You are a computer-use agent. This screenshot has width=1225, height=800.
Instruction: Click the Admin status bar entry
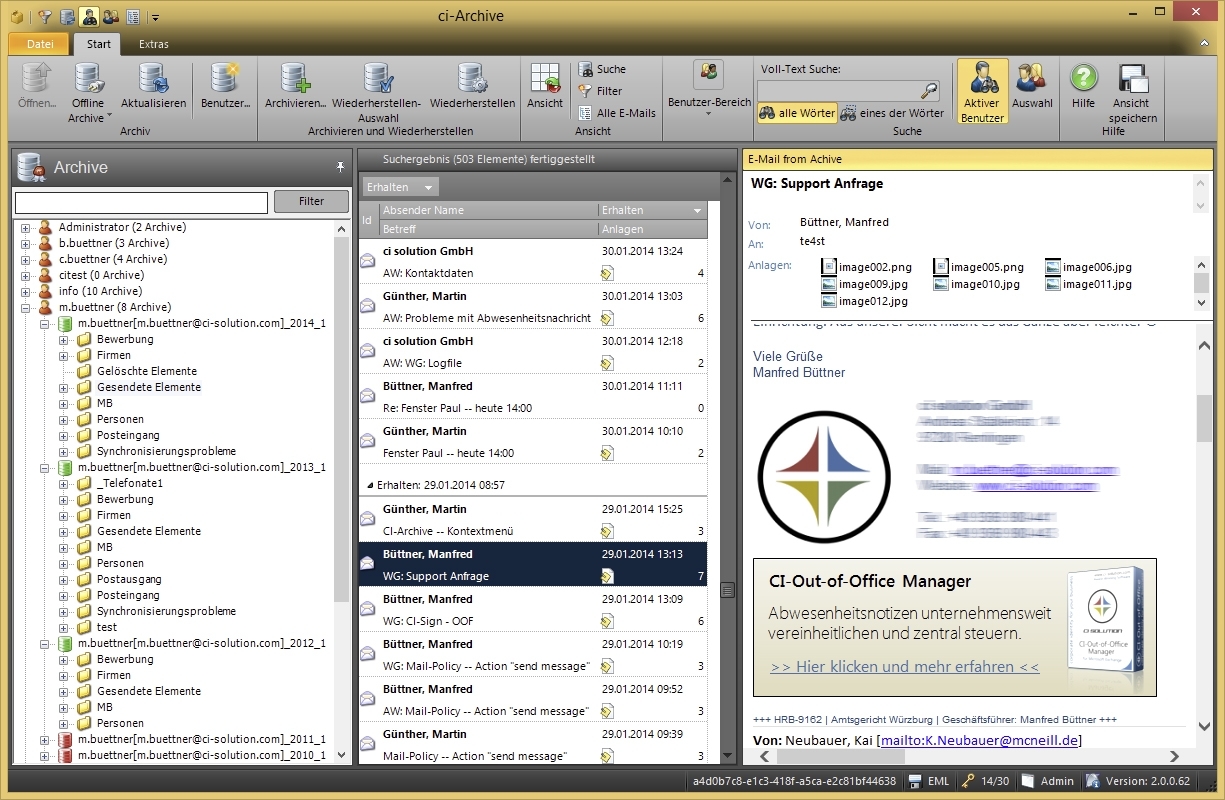pyautogui.click(x=1048, y=781)
